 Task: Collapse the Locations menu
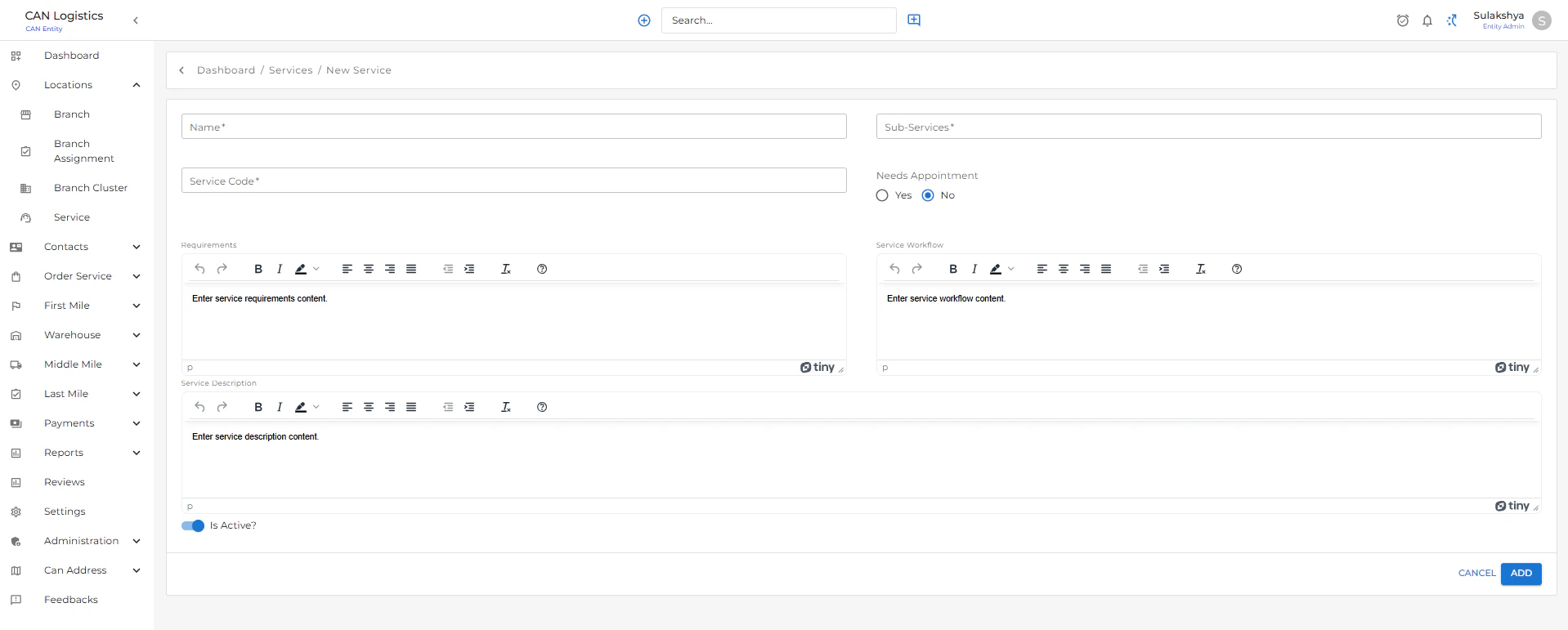coord(137,85)
